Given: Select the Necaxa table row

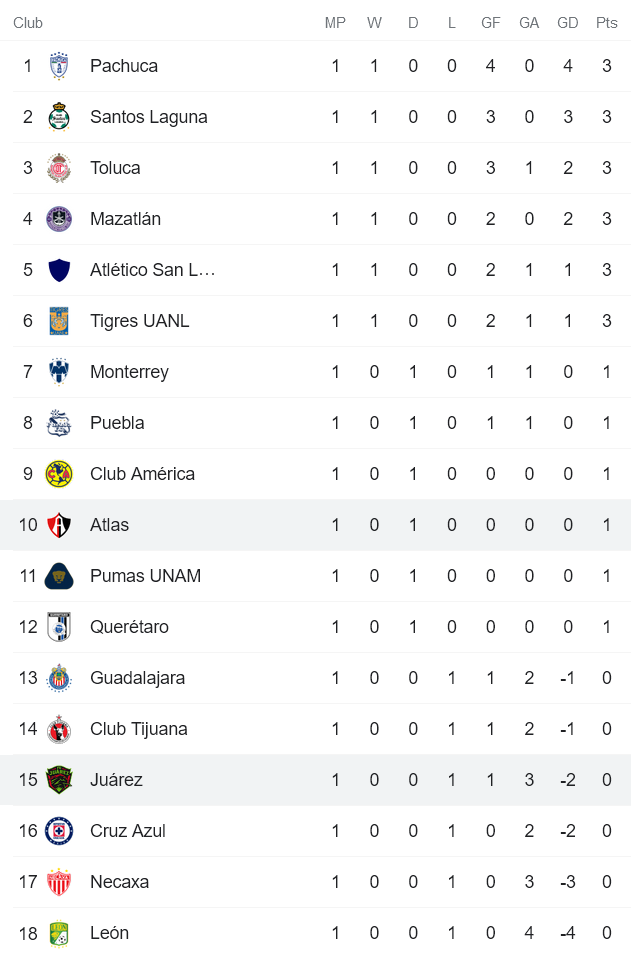Looking at the screenshot, I should tap(300, 881).
